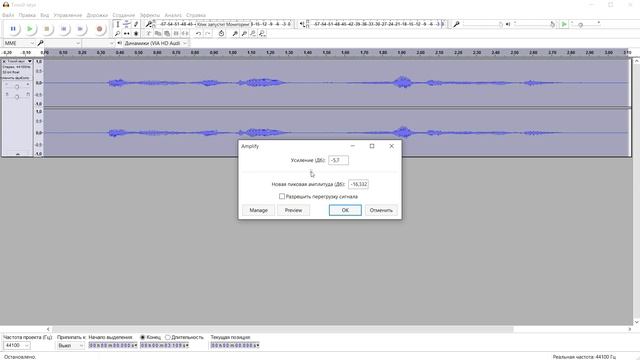Adjust the playback speed slider
This screenshot has height=360, width=640.
click(x=585, y=24)
